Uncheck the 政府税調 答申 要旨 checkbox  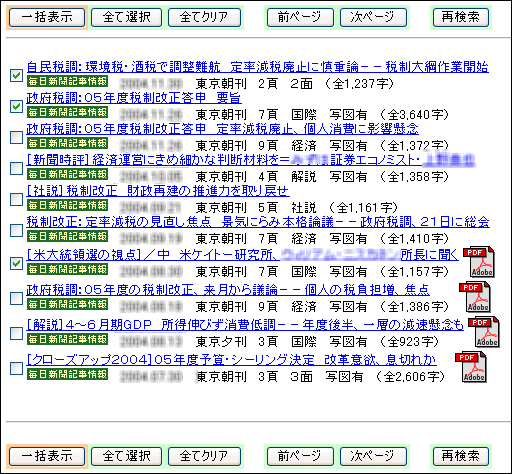(16, 106)
